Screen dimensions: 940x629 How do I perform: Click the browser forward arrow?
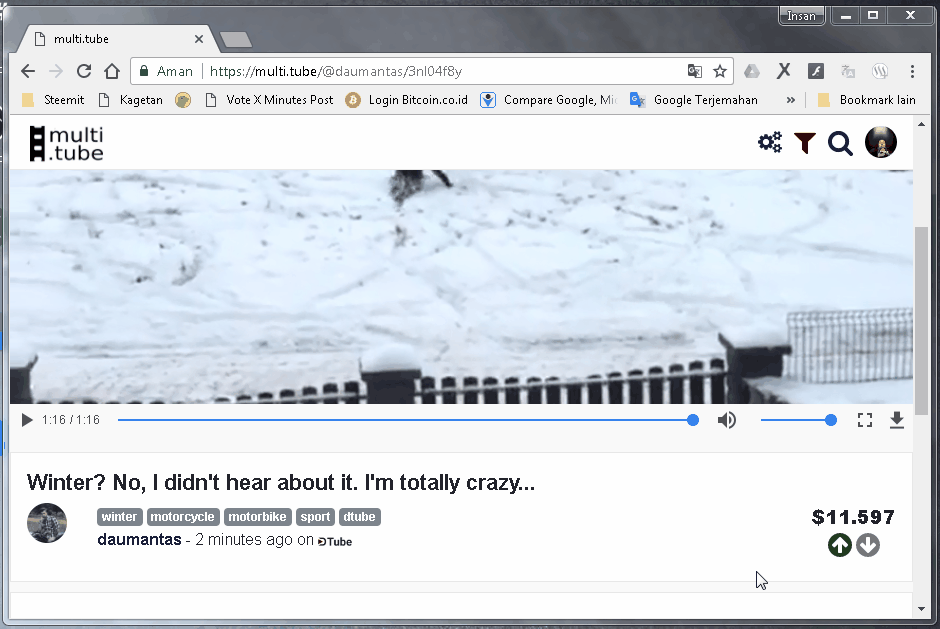[x=56, y=71]
